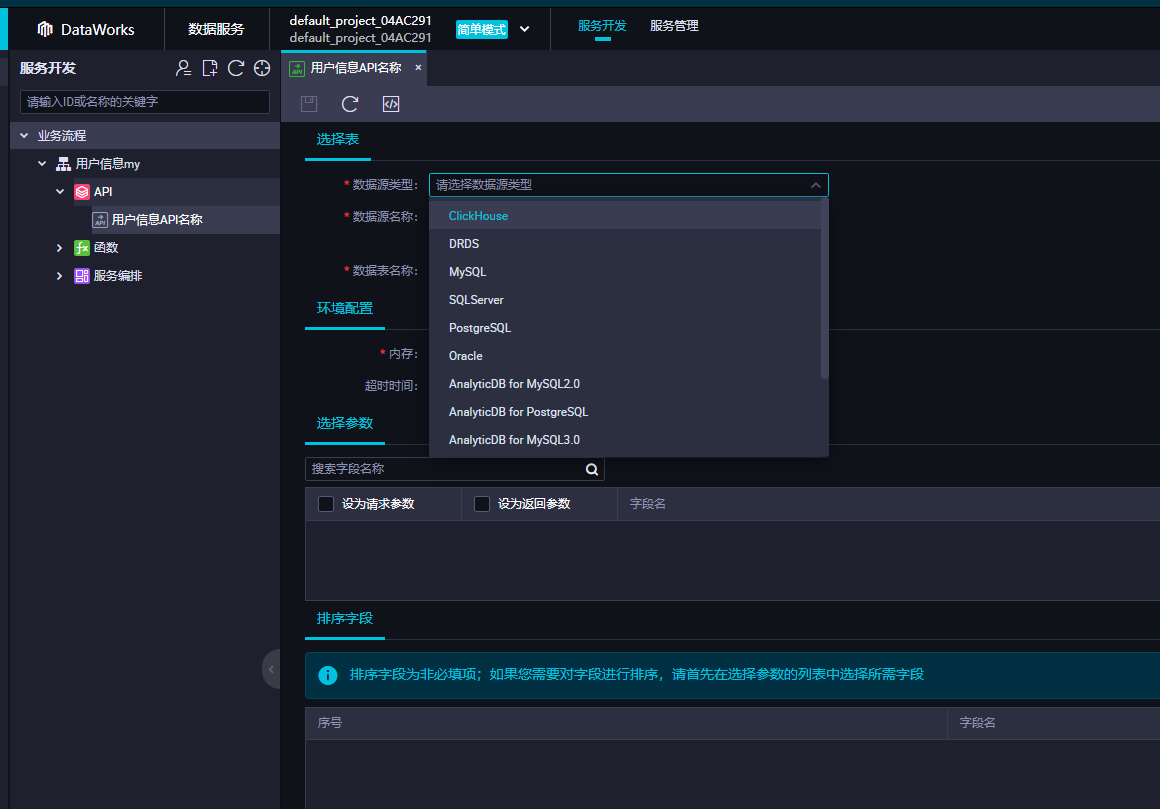Select AnalyticDB for PostgreSQL option
1160x809 pixels.
(625, 413)
